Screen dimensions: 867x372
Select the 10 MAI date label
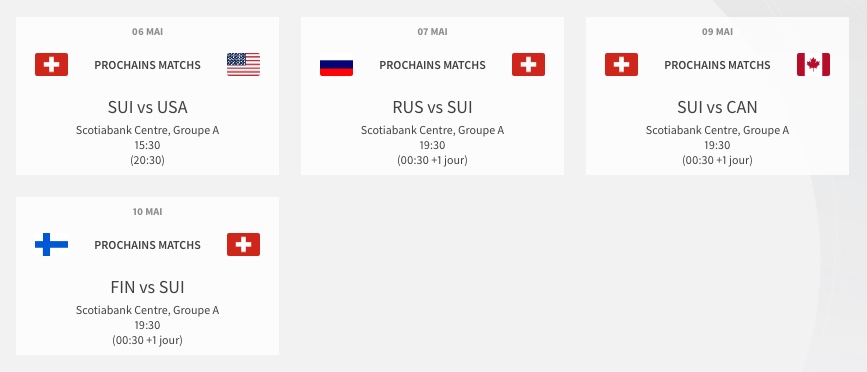point(148,212)
